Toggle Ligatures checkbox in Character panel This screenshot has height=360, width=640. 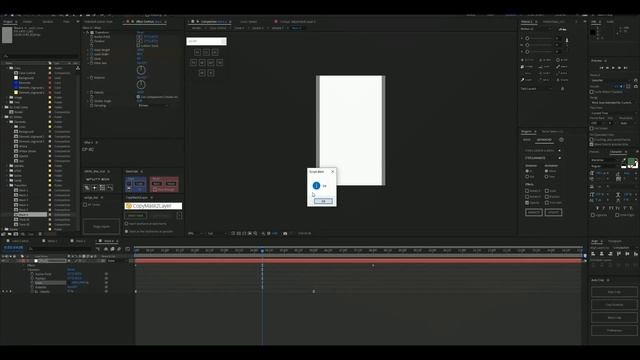(x=593, y=215)
